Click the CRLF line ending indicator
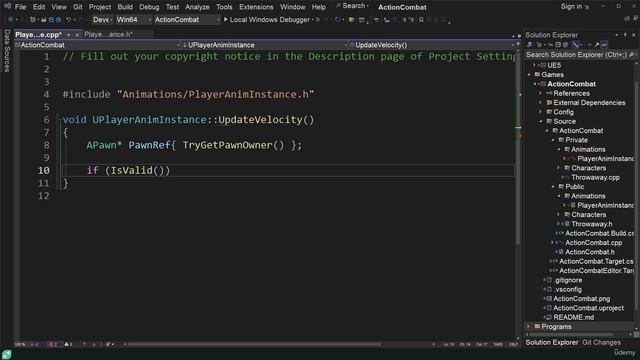Screen dimensions: 640x360 [513, 344]
